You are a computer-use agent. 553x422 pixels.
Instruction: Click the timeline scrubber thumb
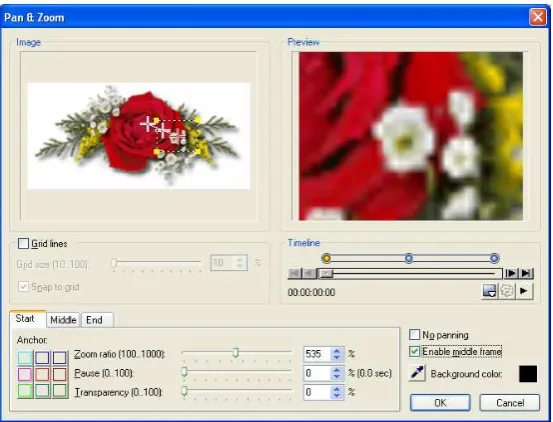coord(327,273)
